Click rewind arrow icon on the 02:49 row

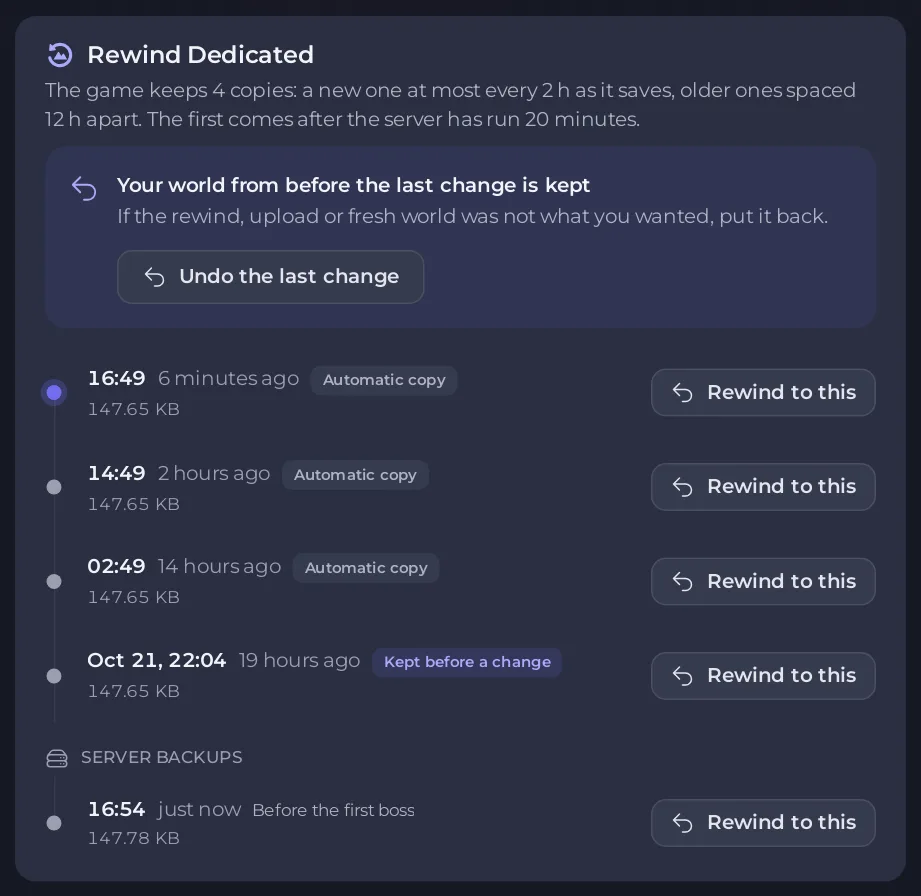(x=683, y=582)
